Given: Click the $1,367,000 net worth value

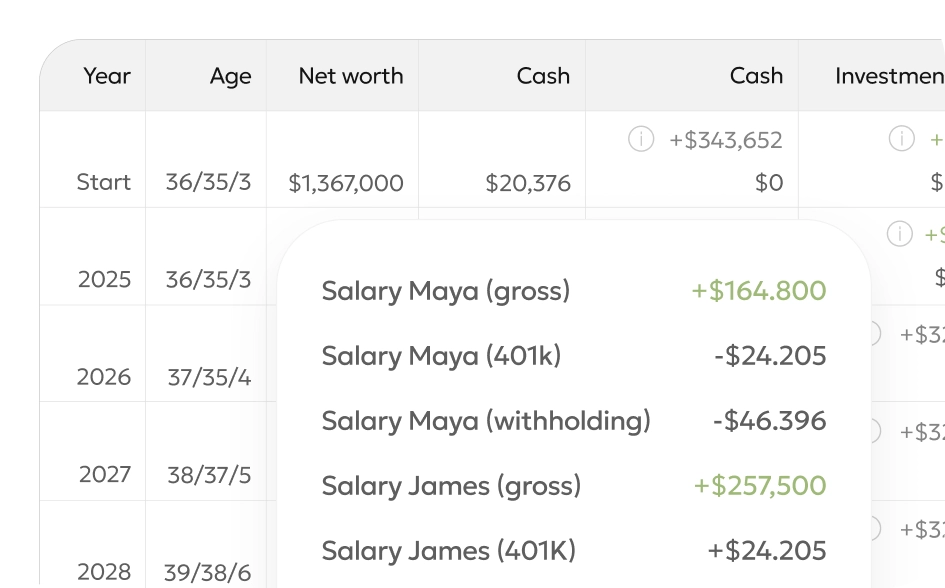Looking at the screenshot, I should tap(346, 183).
